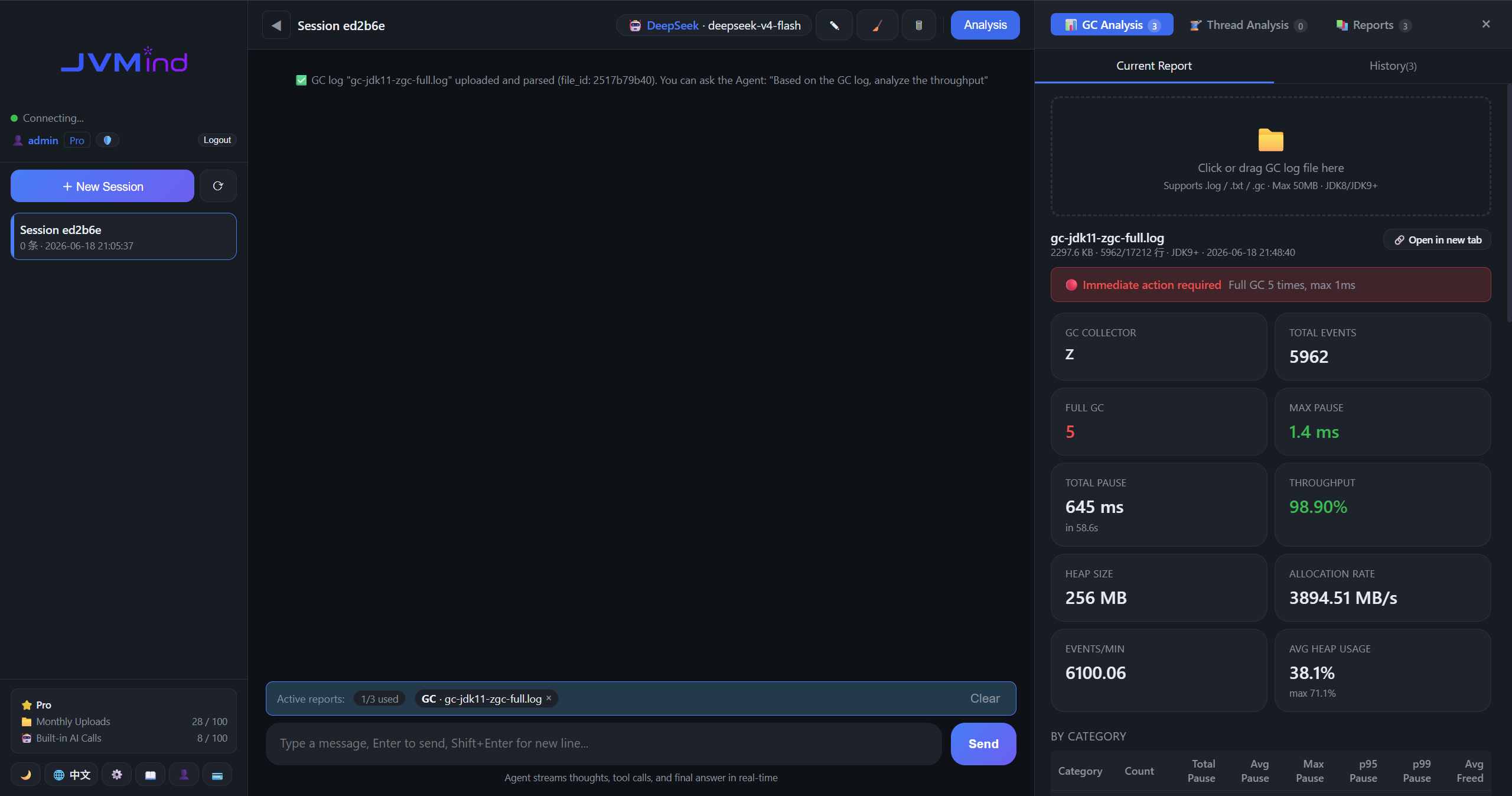Click the gc-jdk11-zgc-full.log file name heading
Image resolution: width=1512 pixels, height=796 pixels.
pos(1107,238)
